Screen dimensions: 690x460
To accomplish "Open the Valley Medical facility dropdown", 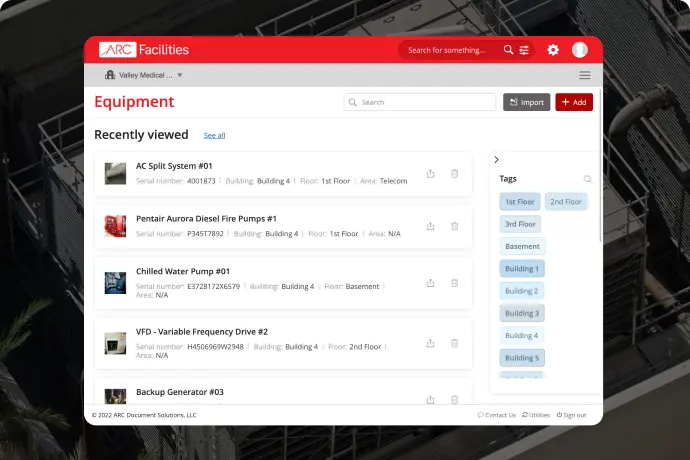I will [x=144, y=75].
